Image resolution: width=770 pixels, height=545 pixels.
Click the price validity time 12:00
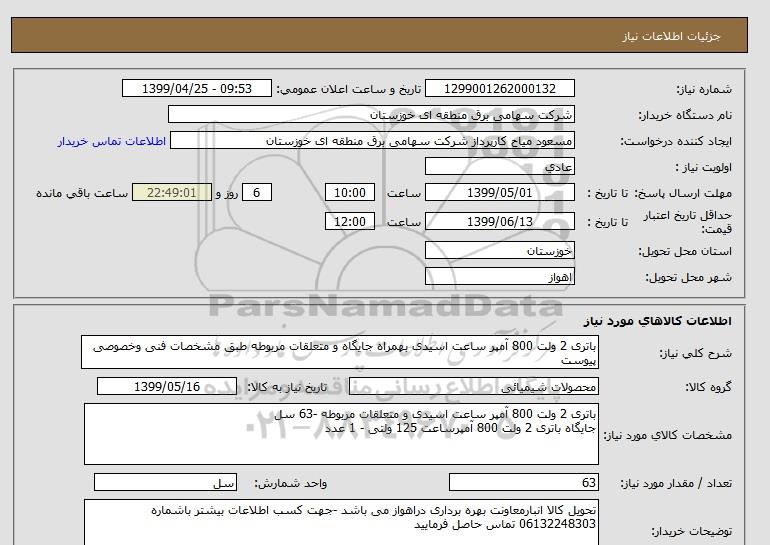tap(350, 221)
